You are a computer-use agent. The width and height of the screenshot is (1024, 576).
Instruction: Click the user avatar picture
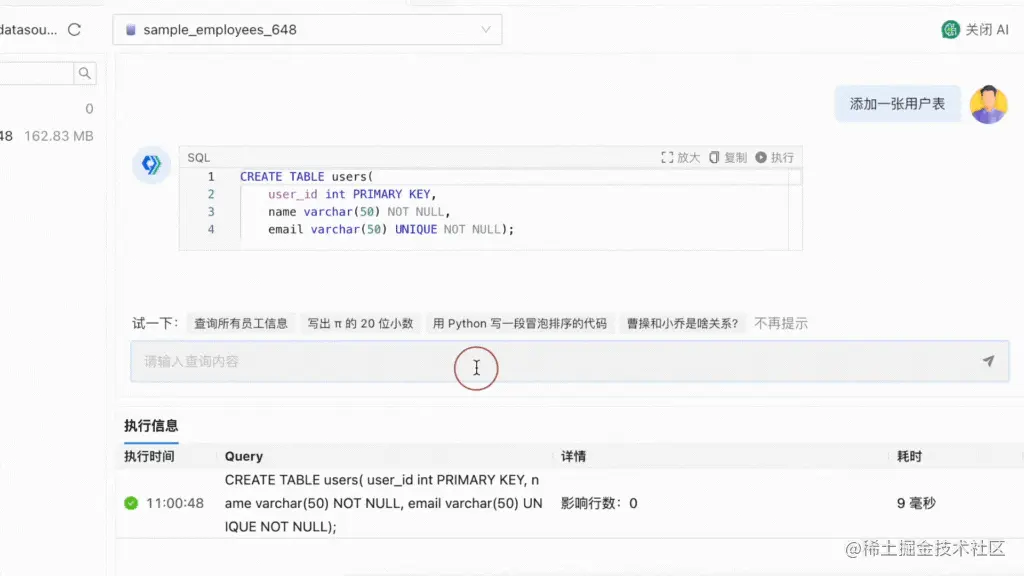(988, 104)
